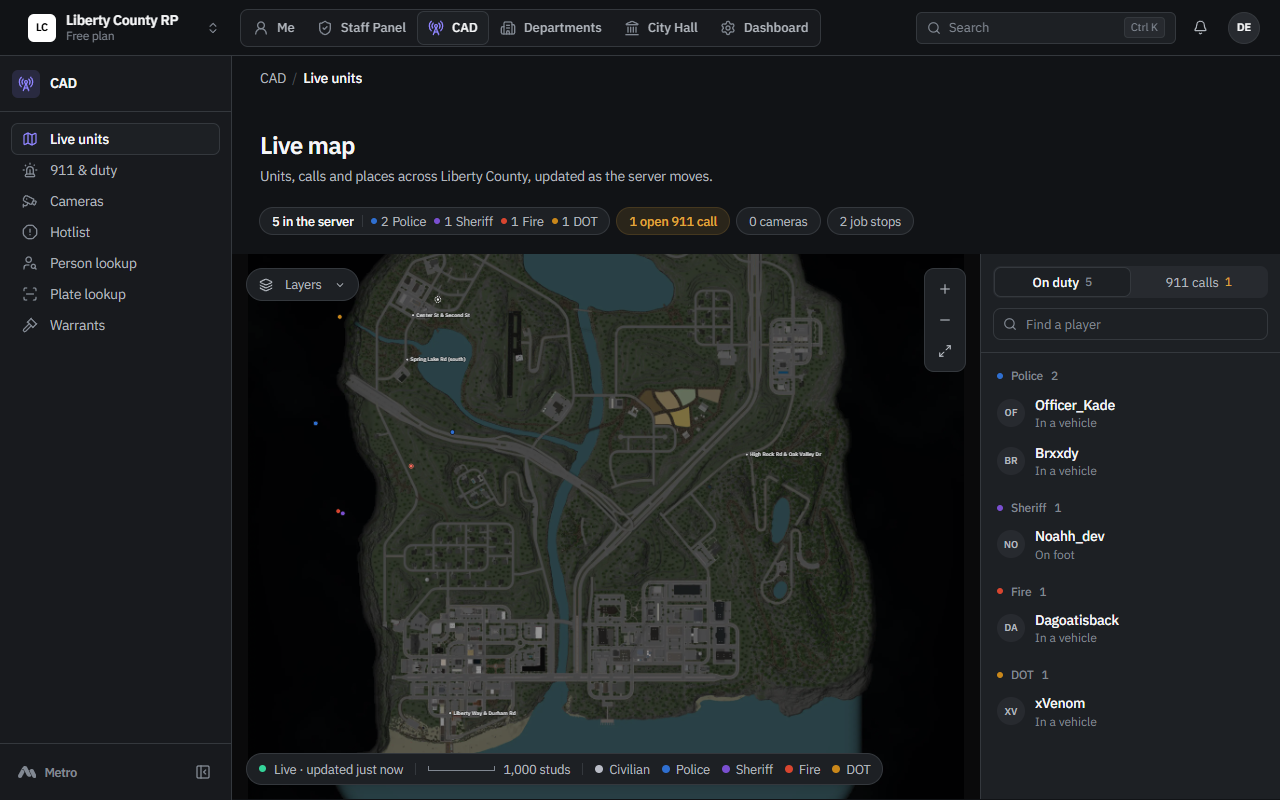Open Hotlist in the sidebar
Screen dimensions: 1280x800
pos(115,232)
